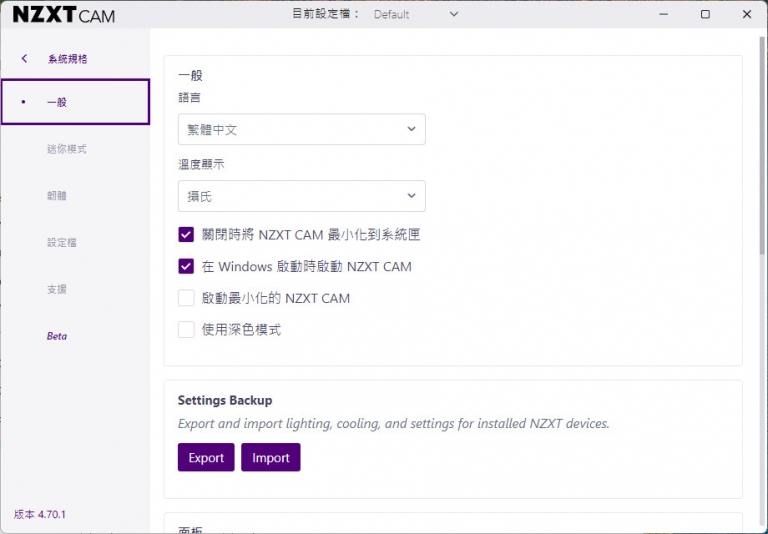Viewport: 768px width, 534px height.
Task: Click the Export settings button
Action: 206,457
